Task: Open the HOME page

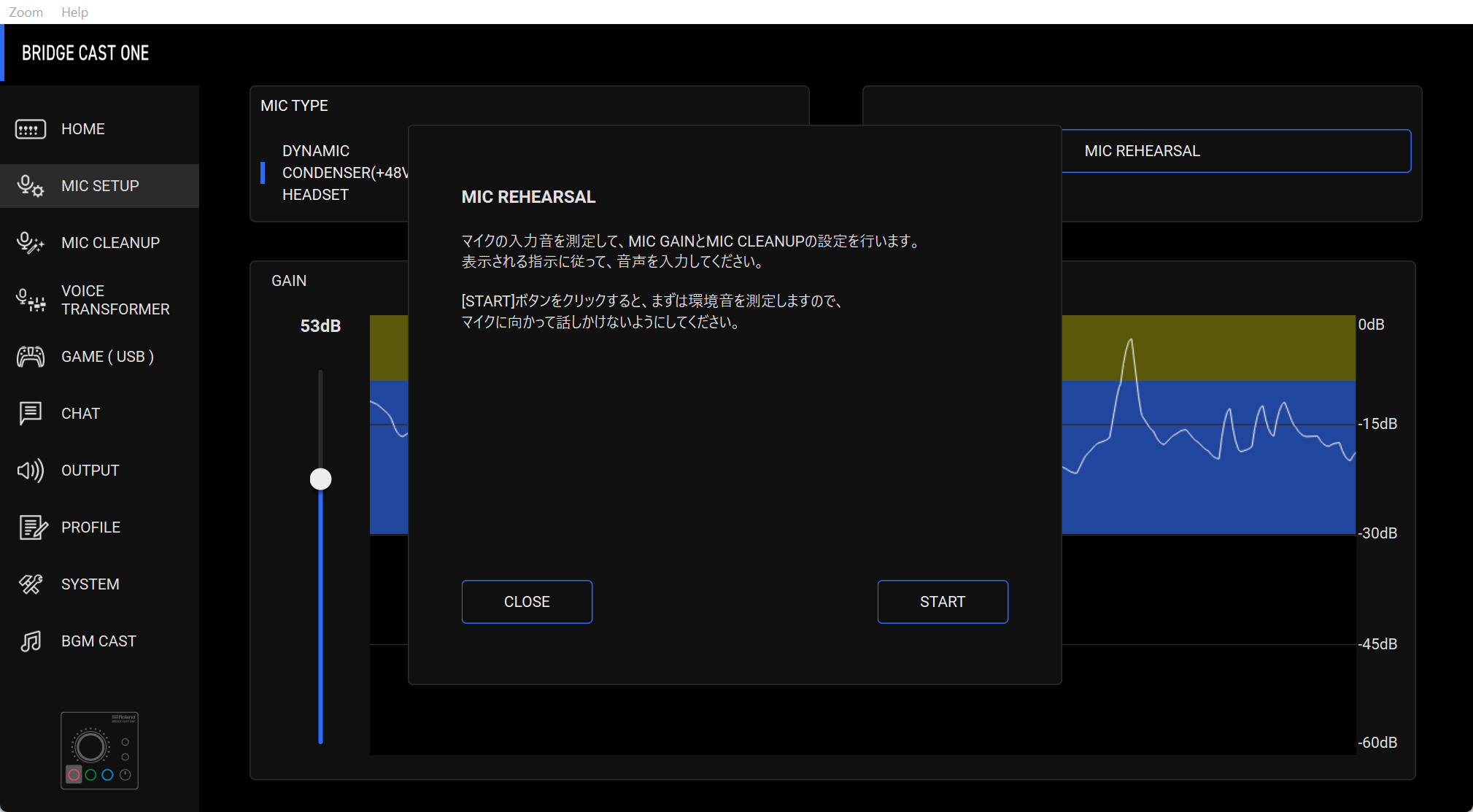Action: click(x=99, y=129)
